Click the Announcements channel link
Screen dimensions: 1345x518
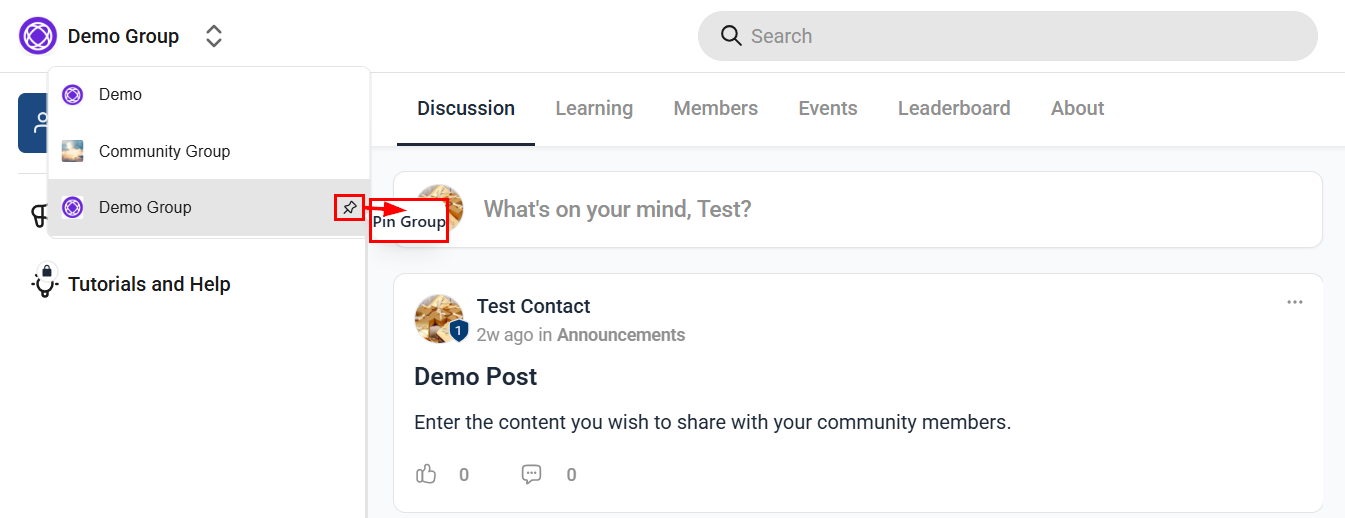point(621,335)
